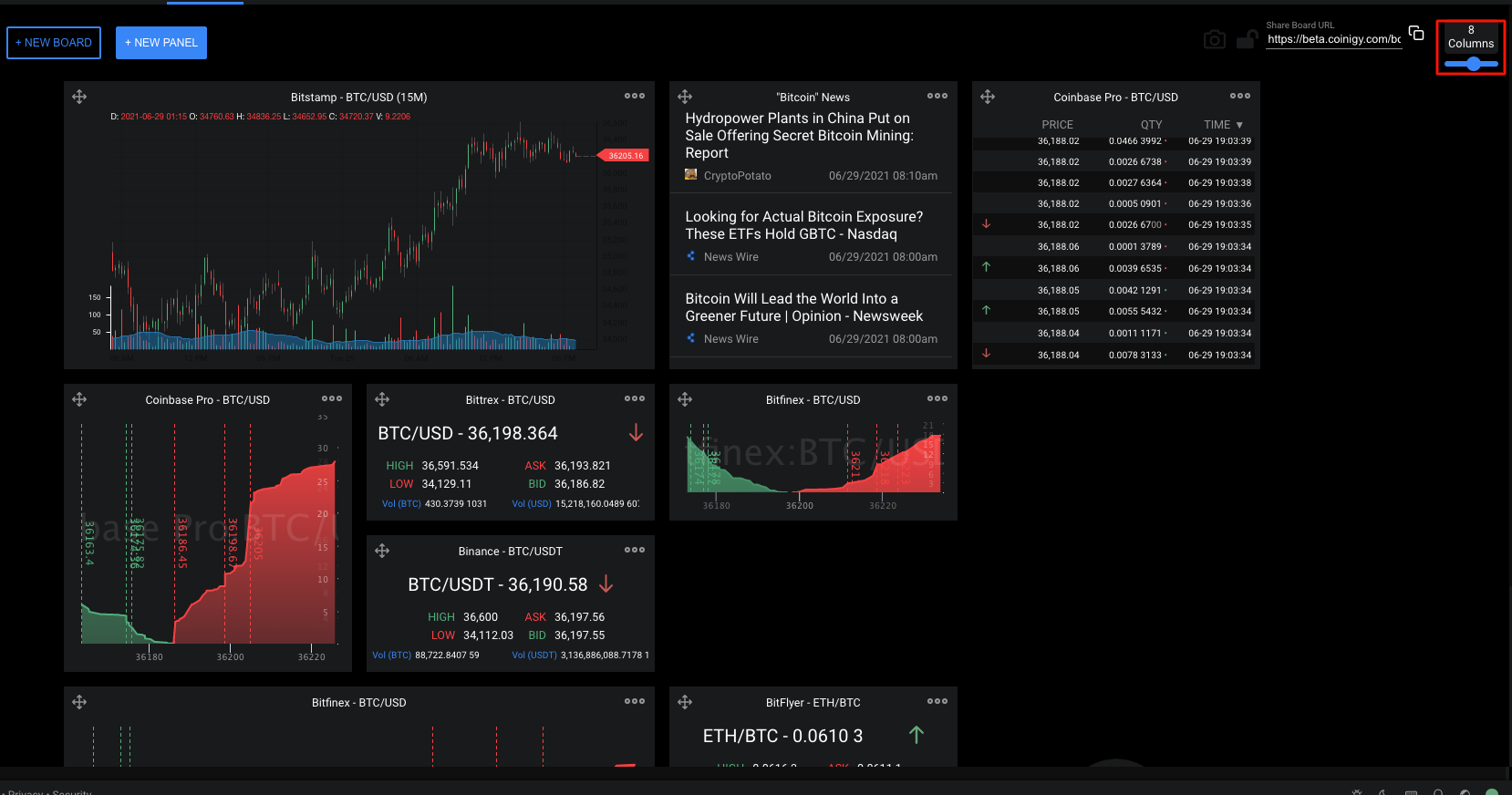Click the Bittrex LOW value 34,129.11
1512x795 pixels.
pyautogui.click(x=447, y=484)
